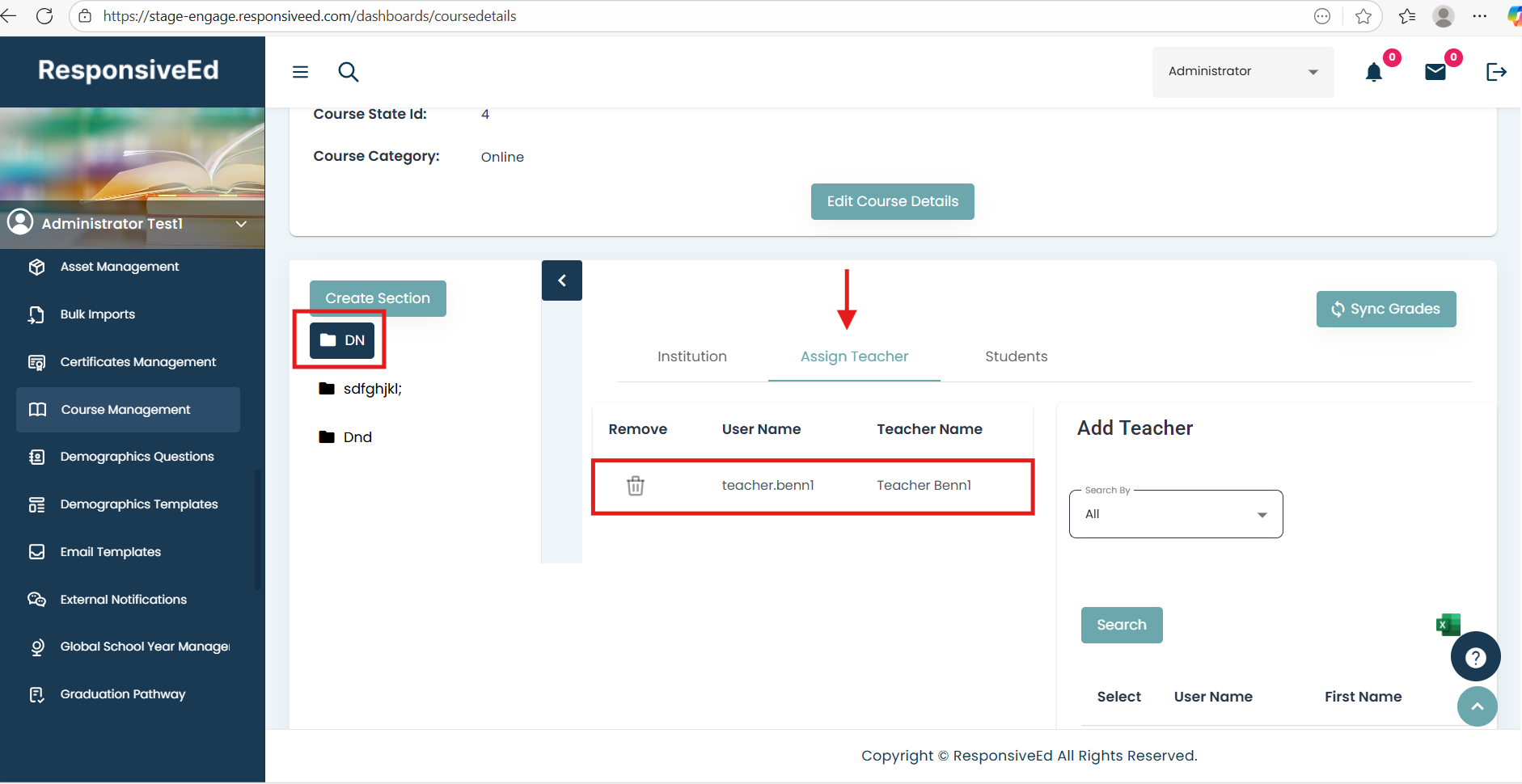Collapse the sections panel with chevron
1522x784 pixels.
562,280
